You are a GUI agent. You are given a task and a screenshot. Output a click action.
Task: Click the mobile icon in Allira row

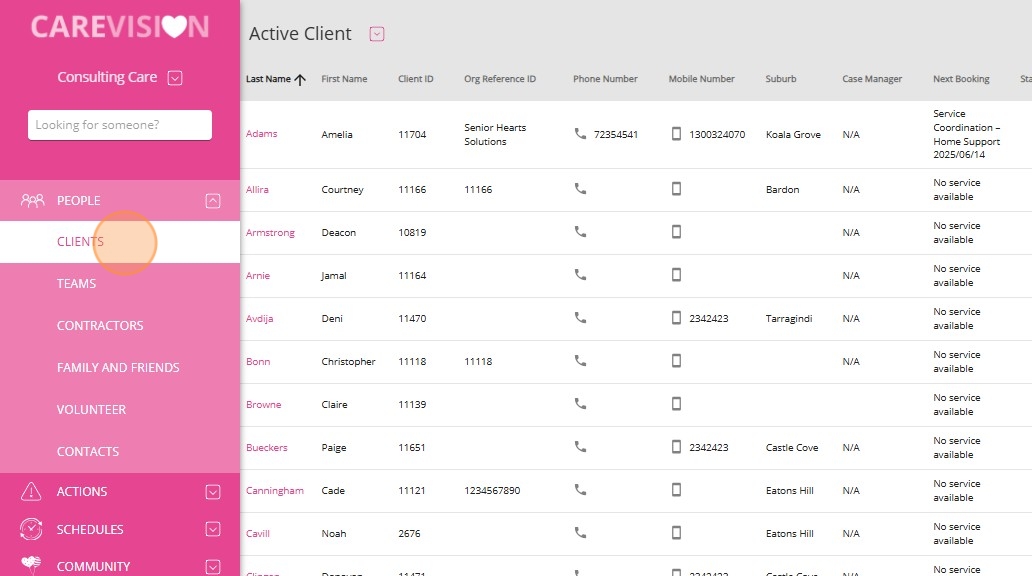(676, 189)
